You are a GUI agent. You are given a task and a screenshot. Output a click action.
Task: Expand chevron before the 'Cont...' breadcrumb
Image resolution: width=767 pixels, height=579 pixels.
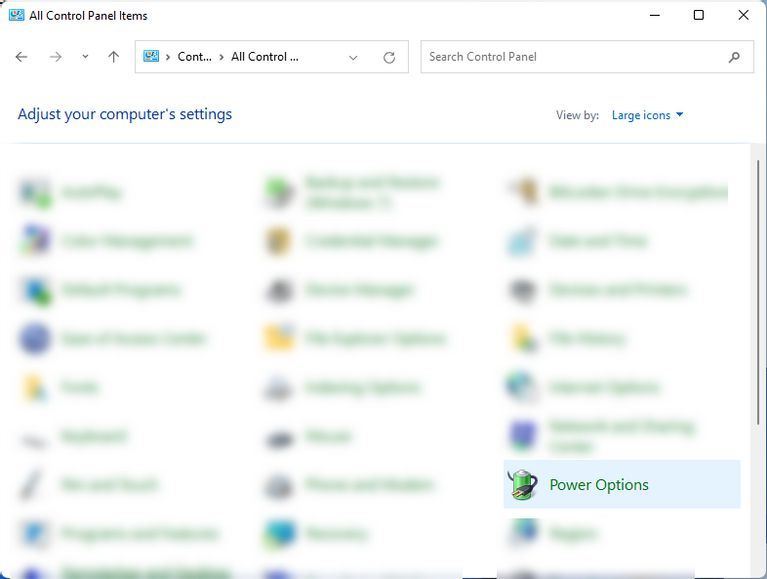(168, 57)
